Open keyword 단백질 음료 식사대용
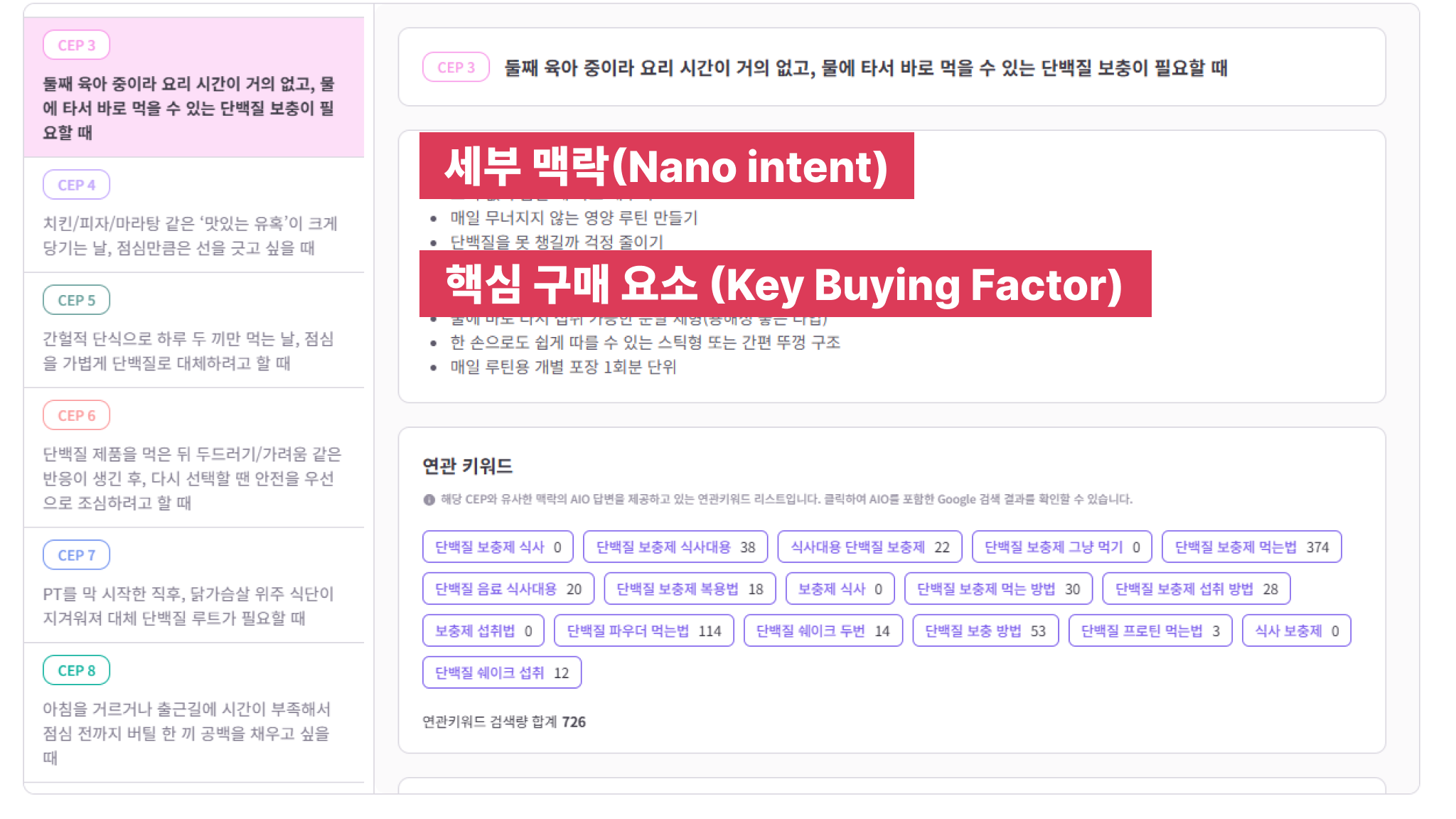Image resolution: width=1456 pixels, height=819 pixels. tap(508, 589)
